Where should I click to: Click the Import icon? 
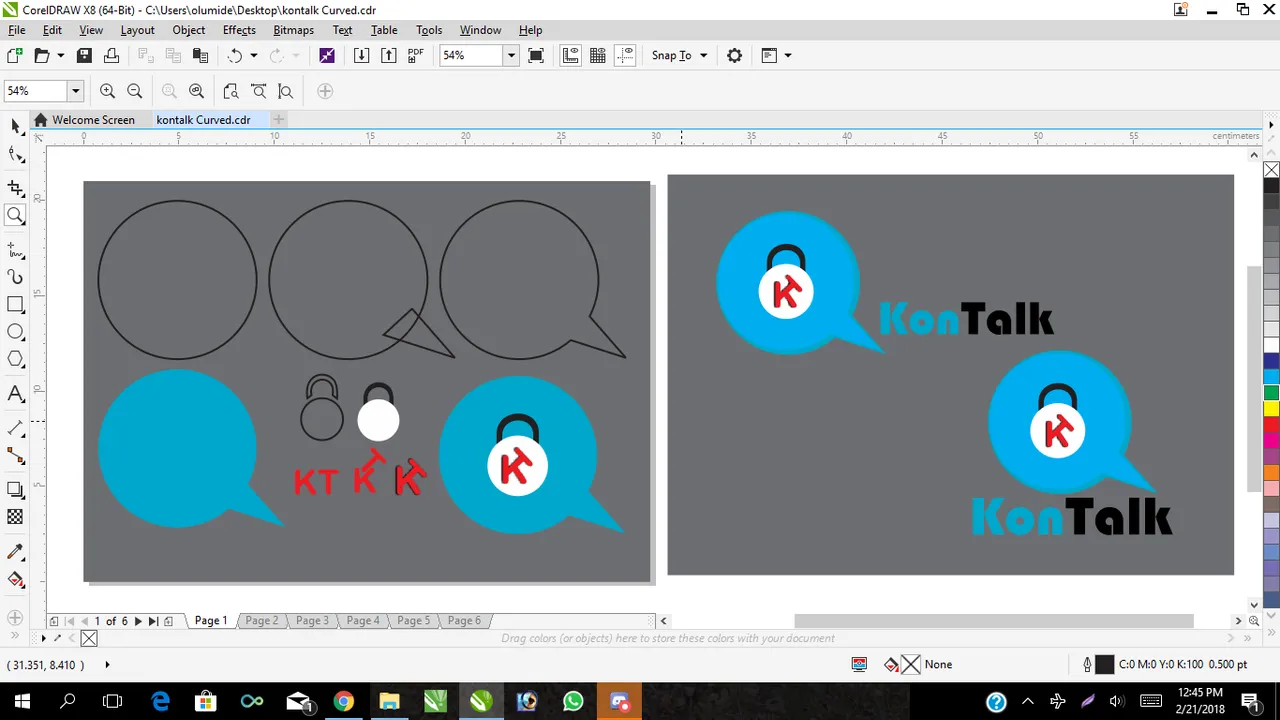(x=362, y=56)
